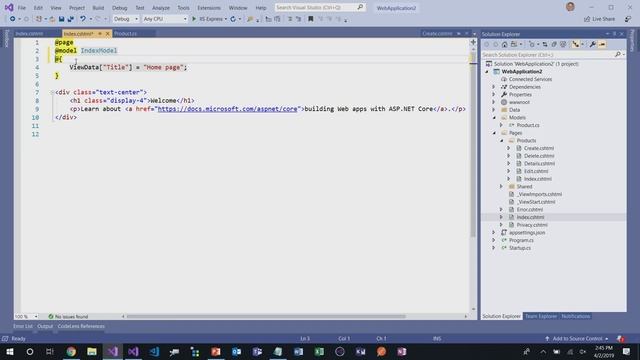
Task: Open the Extensions menu
Action: click(209, 8)
